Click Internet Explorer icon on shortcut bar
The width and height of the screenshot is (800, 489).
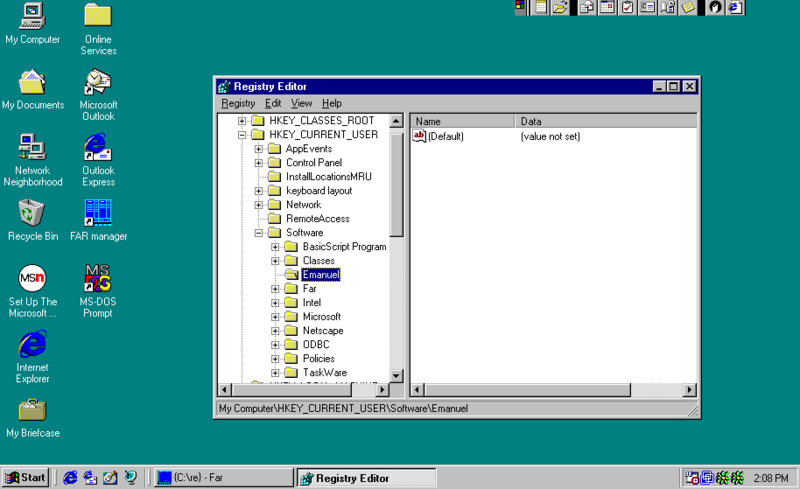pyautogui.click(x=735, y=7)
